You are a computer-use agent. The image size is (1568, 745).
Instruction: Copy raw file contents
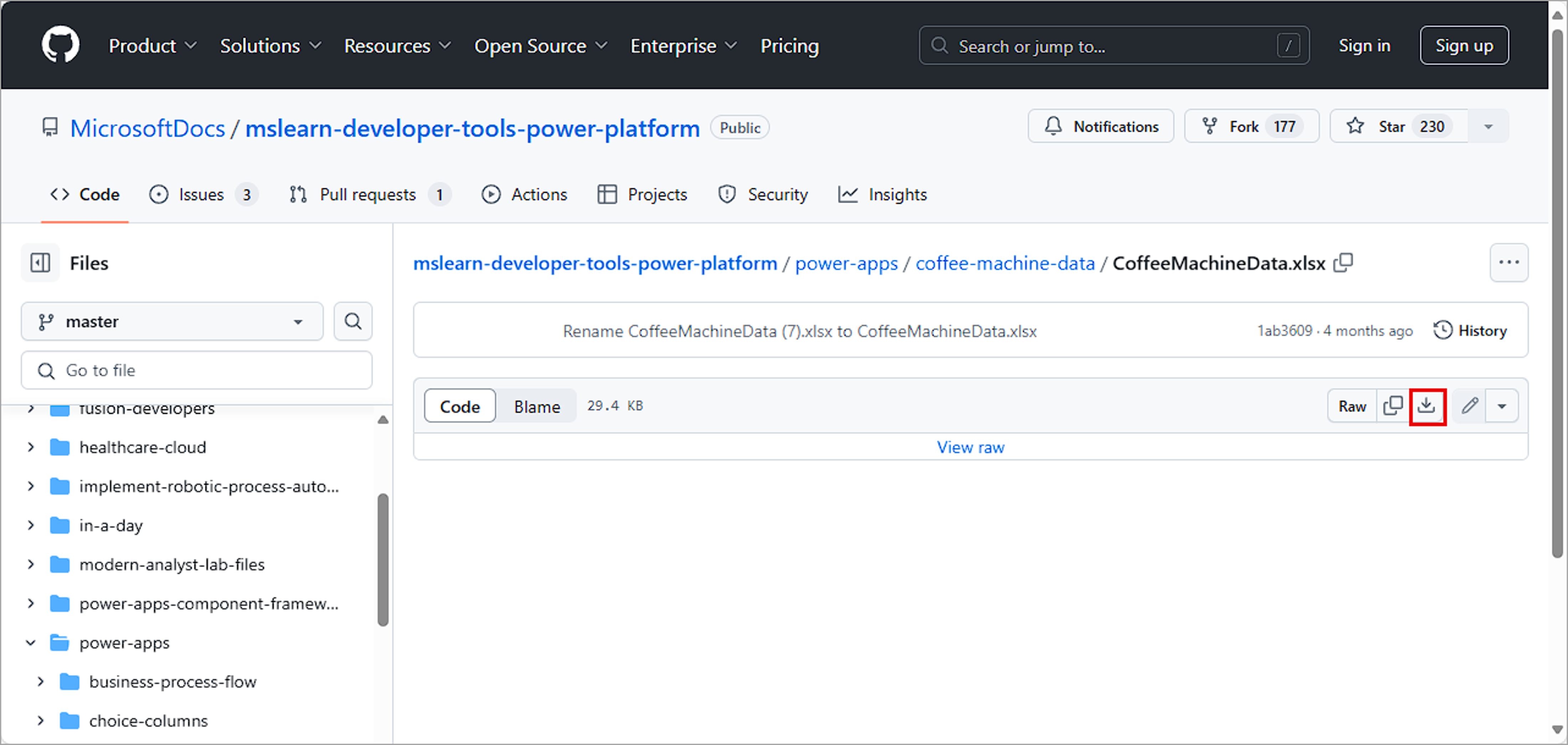point(1393,406)
